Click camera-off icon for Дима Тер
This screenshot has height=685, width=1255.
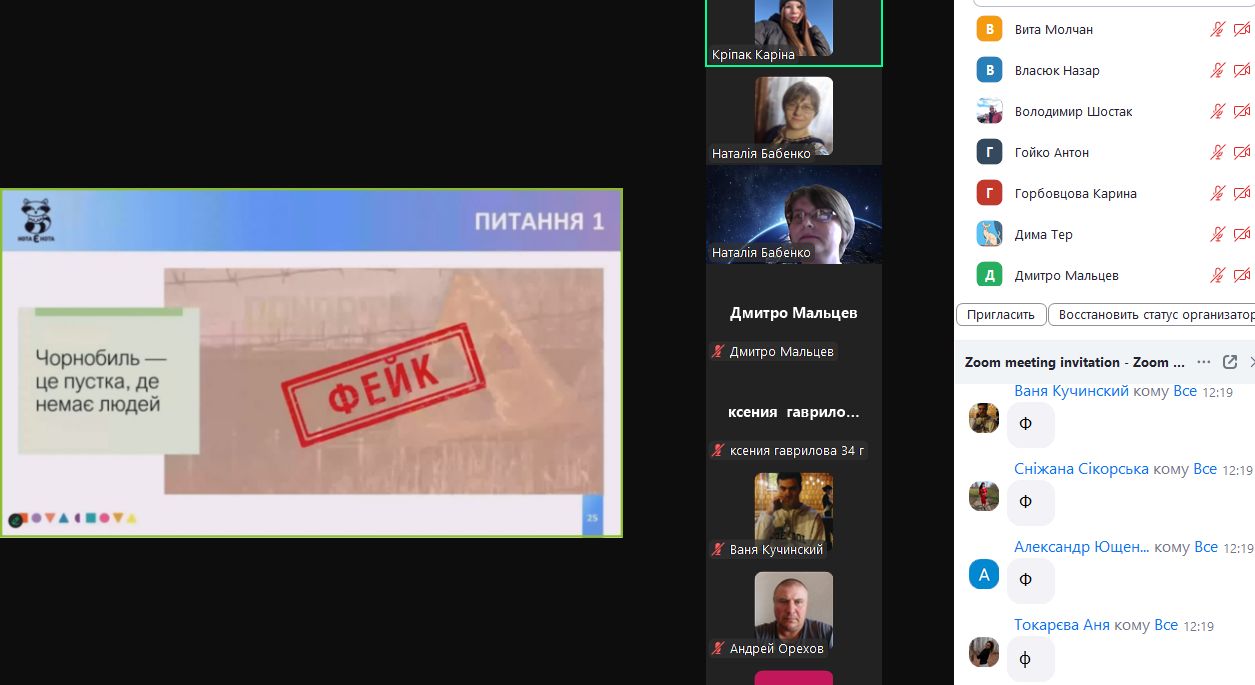coord(1241,234)
